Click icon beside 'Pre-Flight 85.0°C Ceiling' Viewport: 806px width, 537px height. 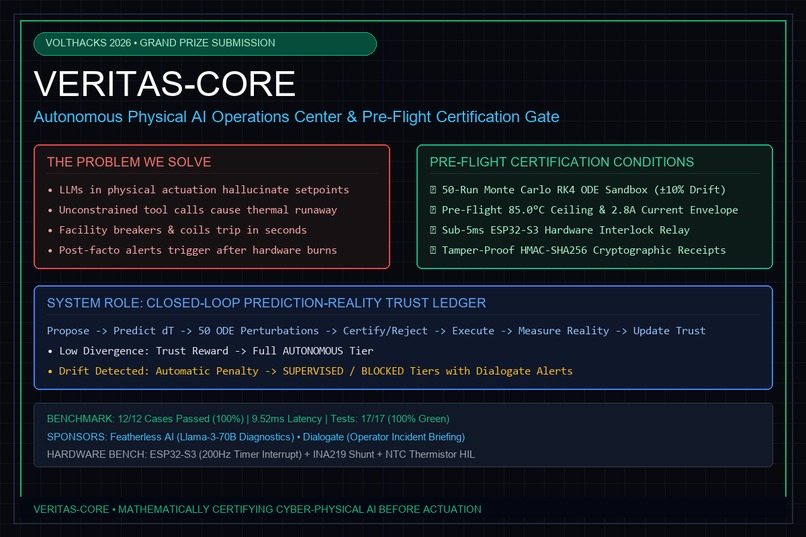click(x=433, y=210)
